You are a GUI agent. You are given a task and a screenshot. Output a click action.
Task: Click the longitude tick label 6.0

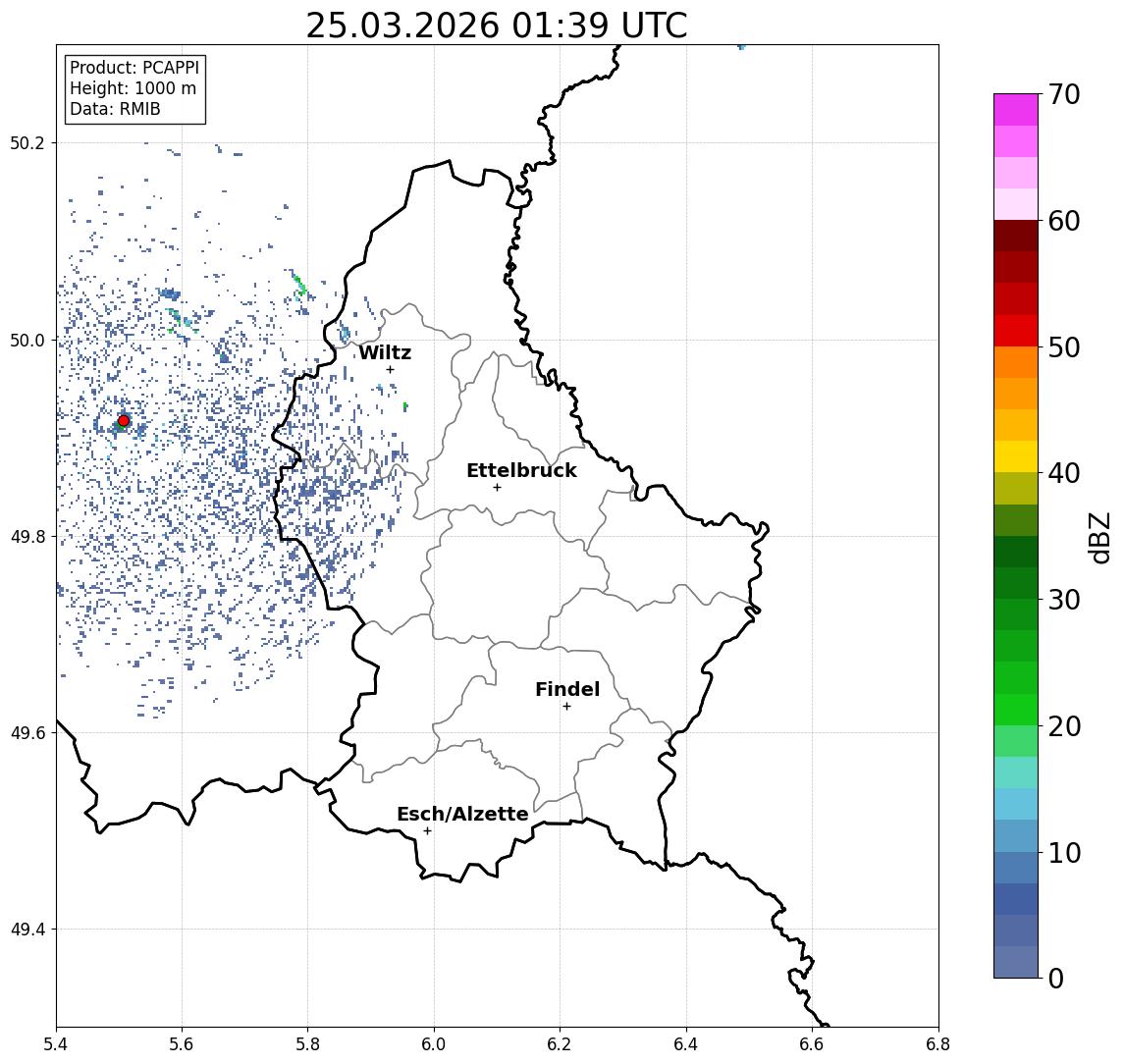click(434, 1043)
